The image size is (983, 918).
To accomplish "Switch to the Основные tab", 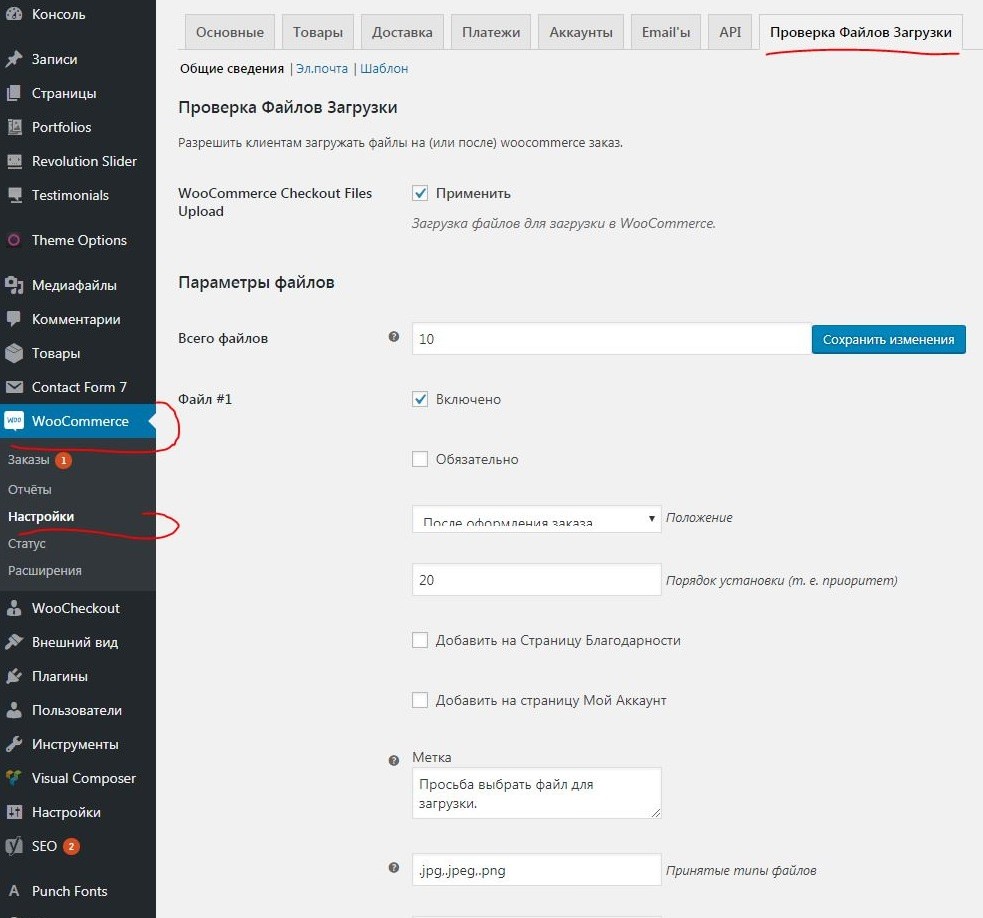I will click(229, 32).
